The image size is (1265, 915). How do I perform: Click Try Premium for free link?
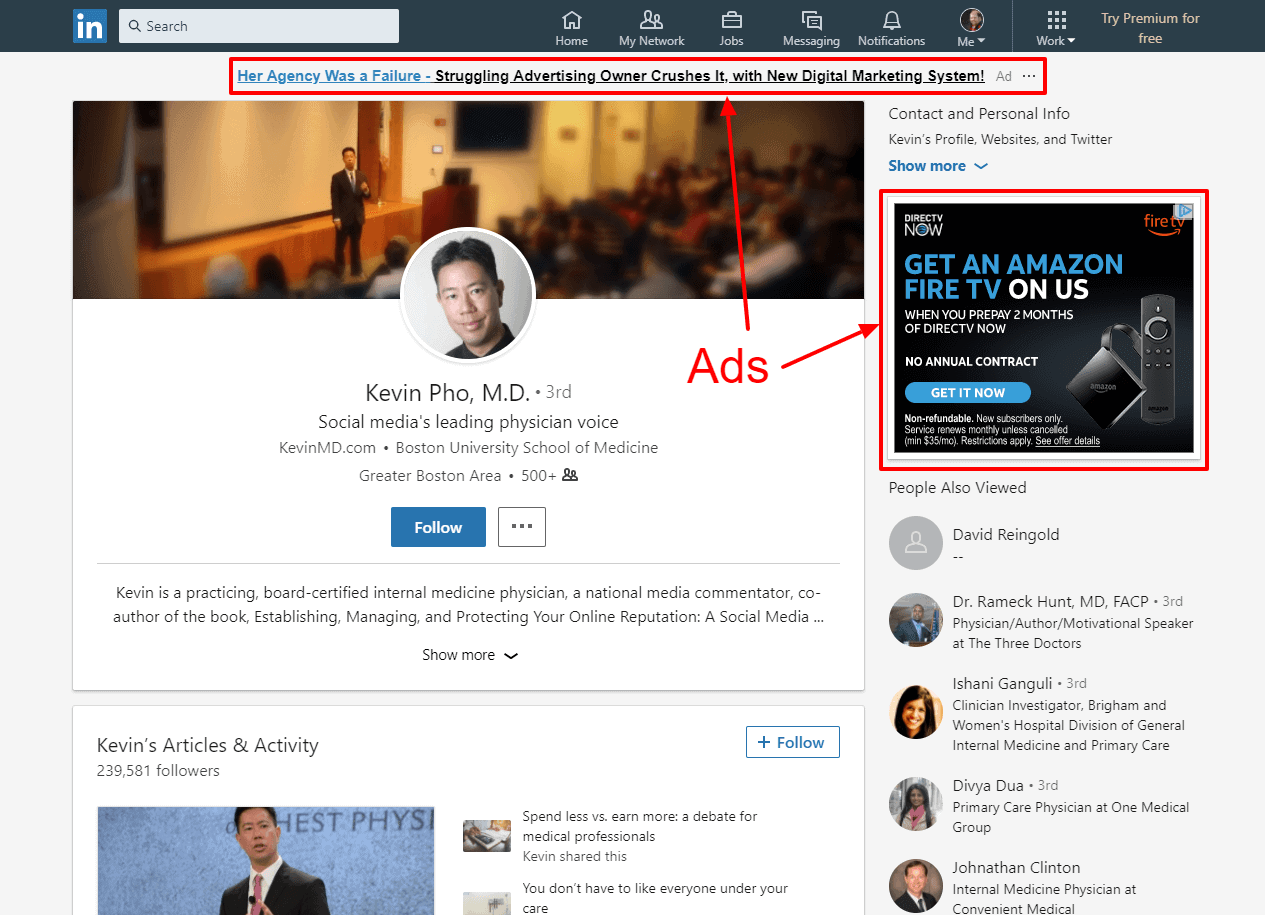1150,28
